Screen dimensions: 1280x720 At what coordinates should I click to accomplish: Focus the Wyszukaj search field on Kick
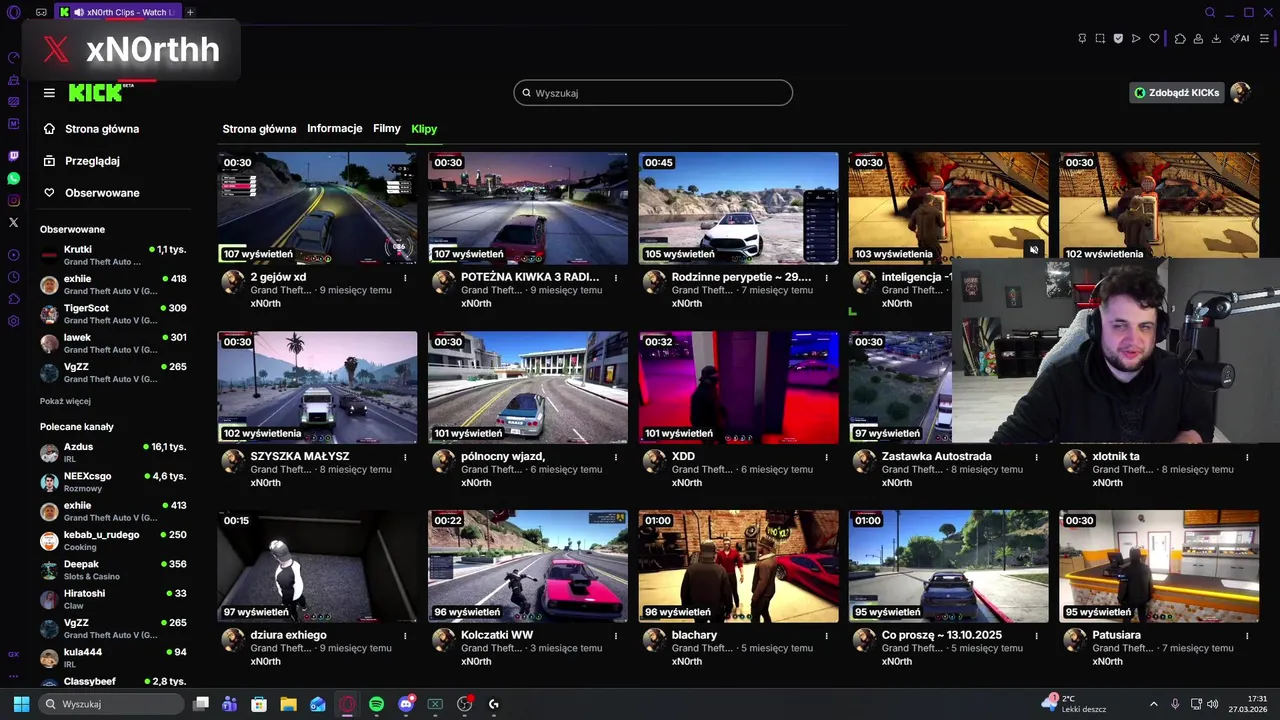coord(653,93)
